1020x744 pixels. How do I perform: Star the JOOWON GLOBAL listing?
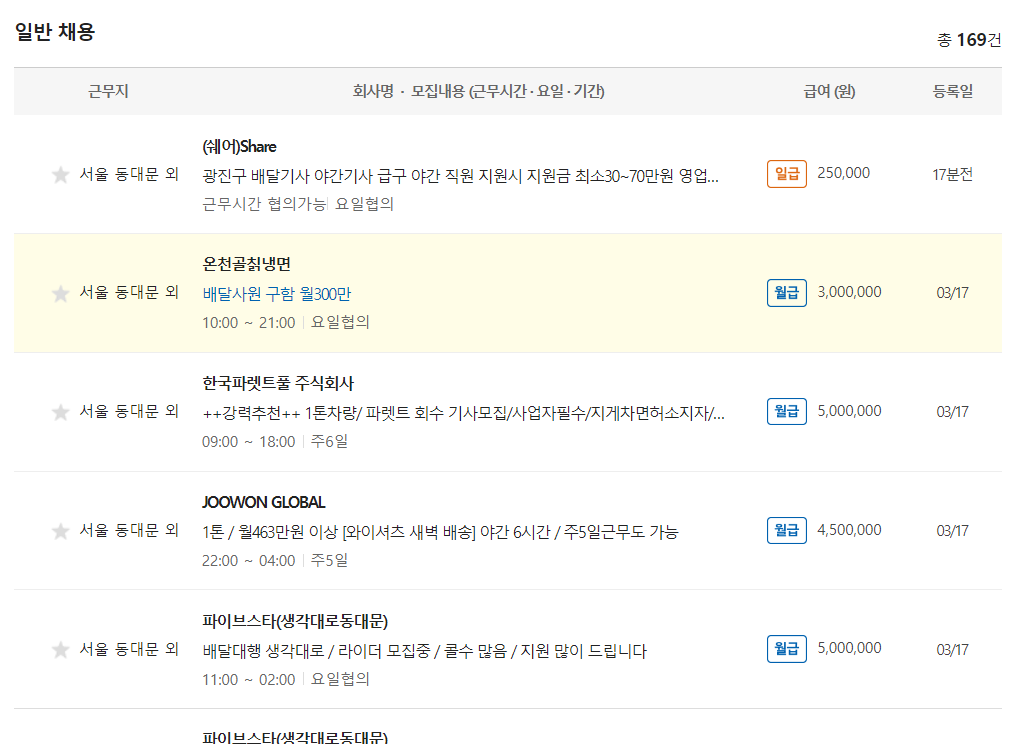(60, 531)
